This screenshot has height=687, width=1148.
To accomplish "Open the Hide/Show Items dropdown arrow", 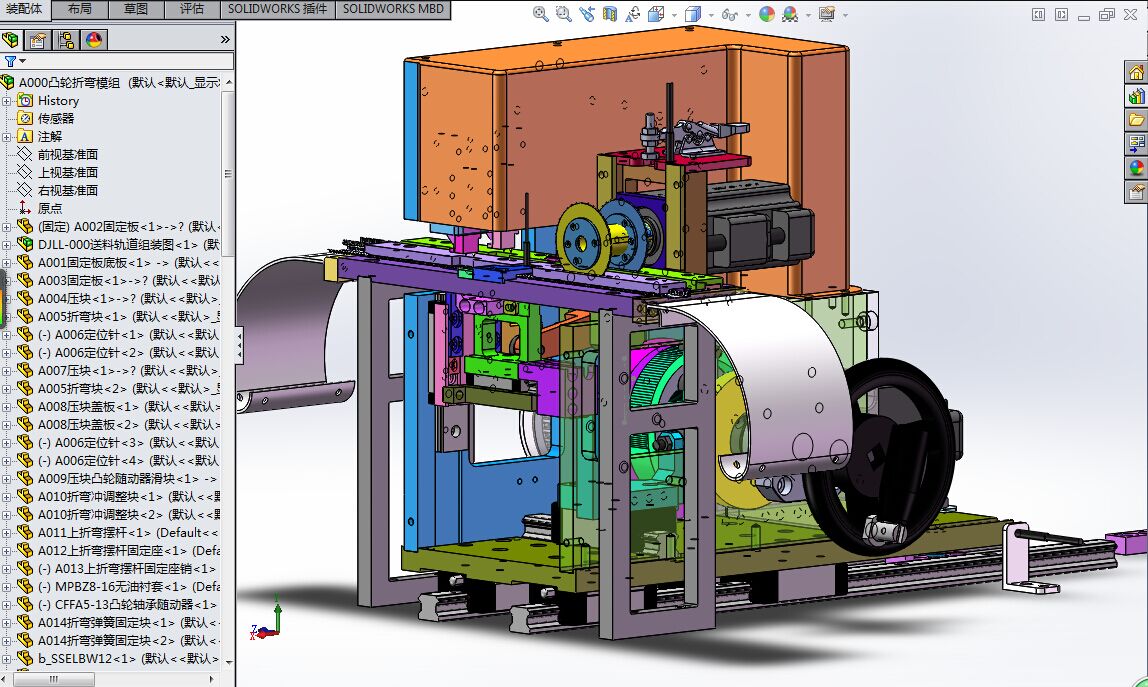I will (x=748, y=15).
